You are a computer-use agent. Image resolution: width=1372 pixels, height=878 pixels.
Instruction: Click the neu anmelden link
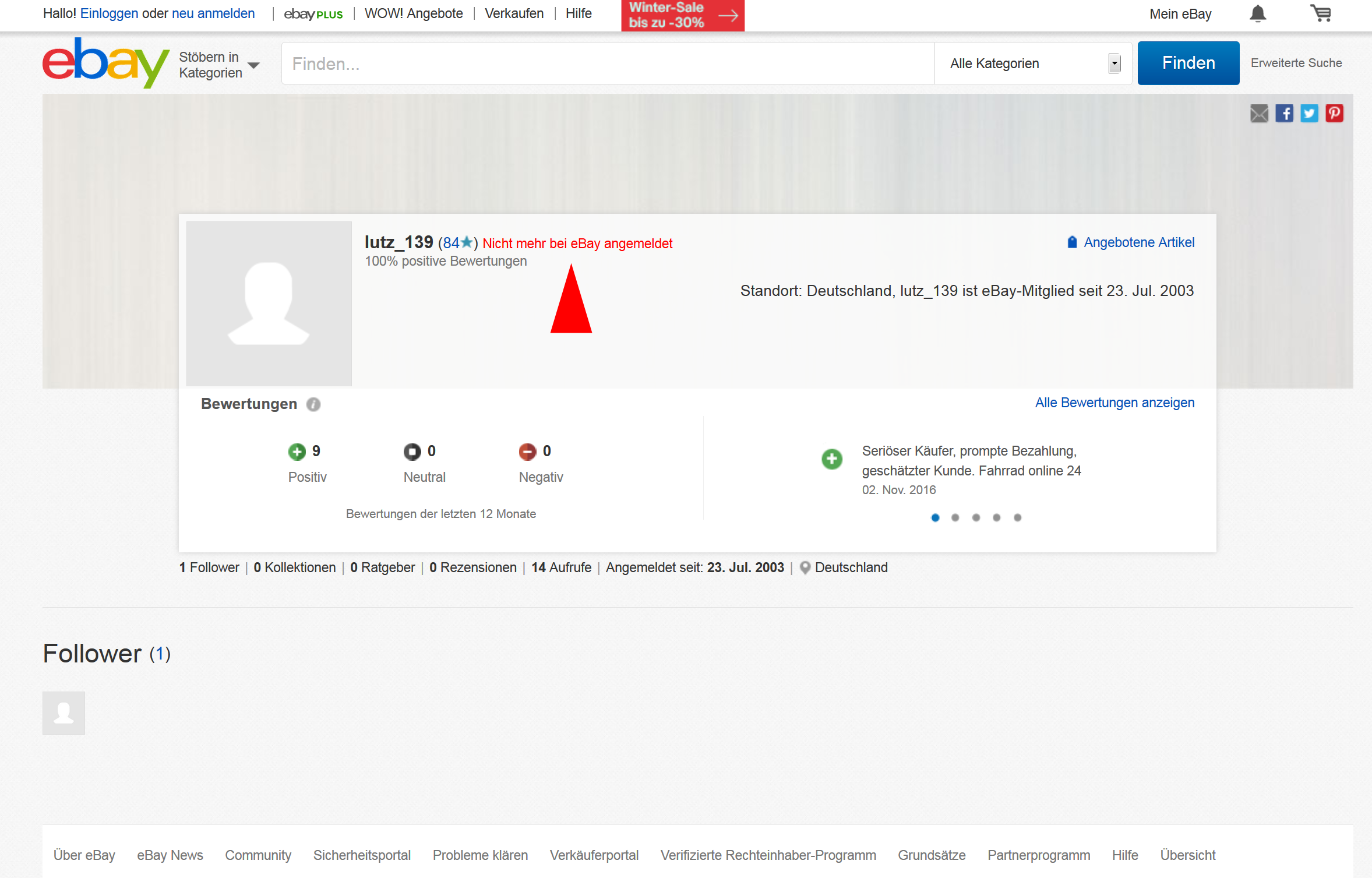coord(213,13)
